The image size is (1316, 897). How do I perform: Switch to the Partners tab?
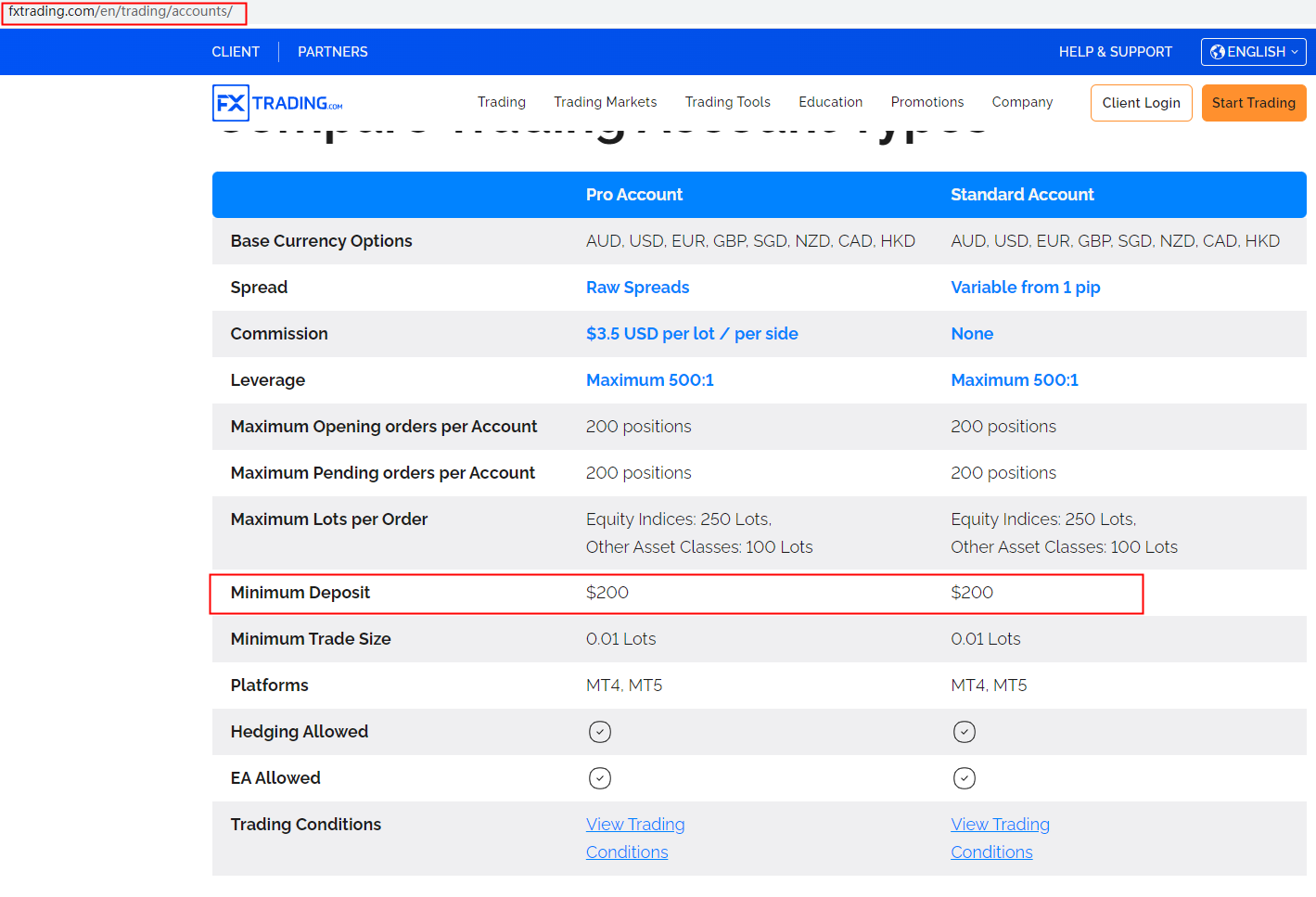click(332, 52)
